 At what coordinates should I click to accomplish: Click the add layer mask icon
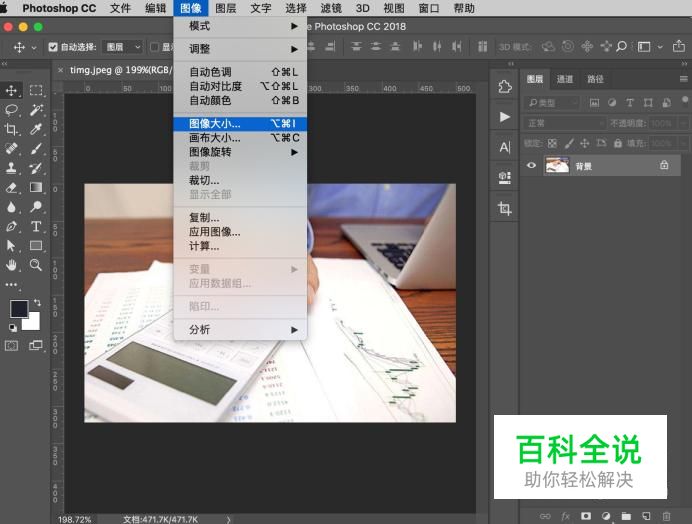[x=586, y=516]
